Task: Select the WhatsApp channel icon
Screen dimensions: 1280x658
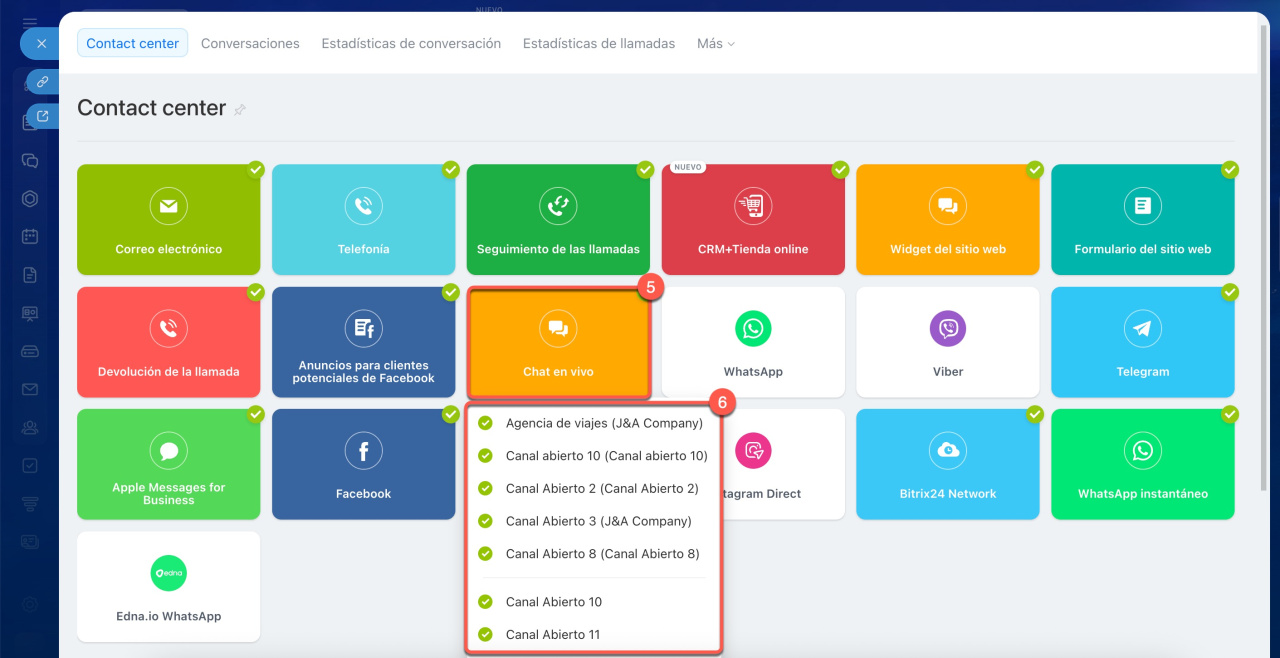Action: pos(753,329)
